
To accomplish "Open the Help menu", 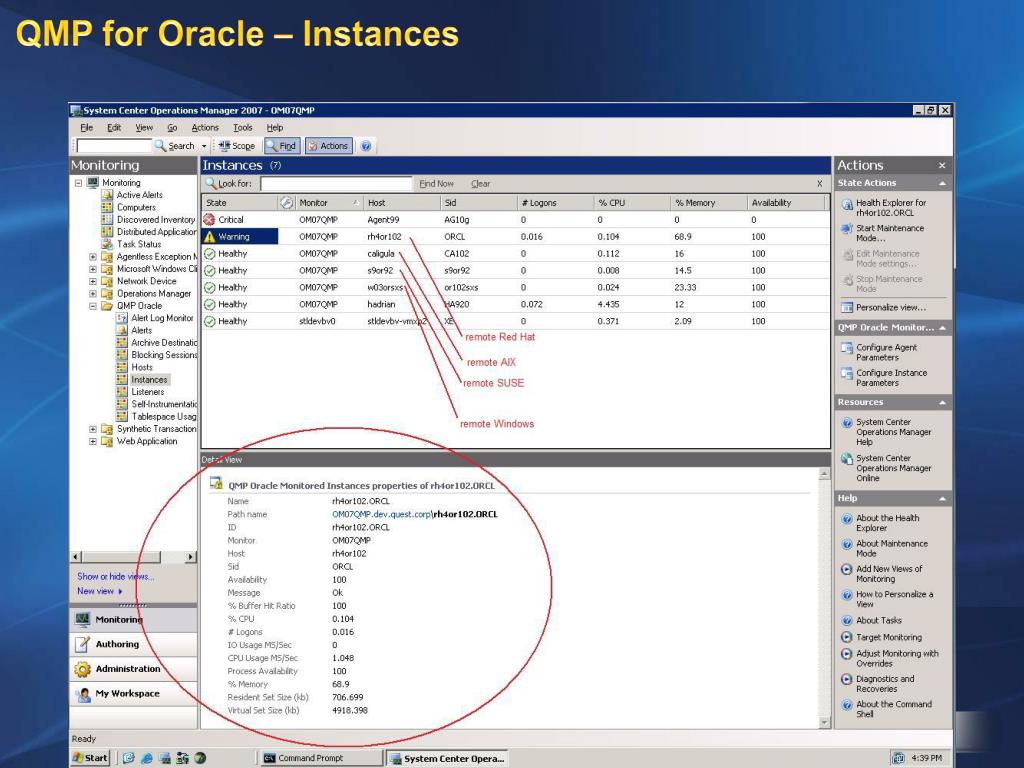I will (x=274, y=128).
